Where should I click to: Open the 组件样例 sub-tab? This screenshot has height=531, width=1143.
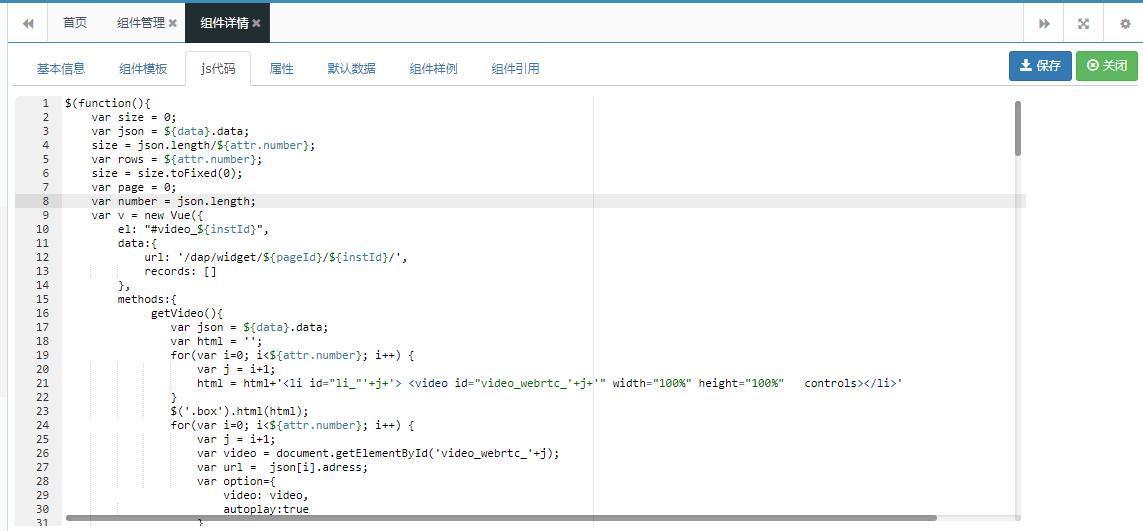pyautogui.click(x=434, y=69)
